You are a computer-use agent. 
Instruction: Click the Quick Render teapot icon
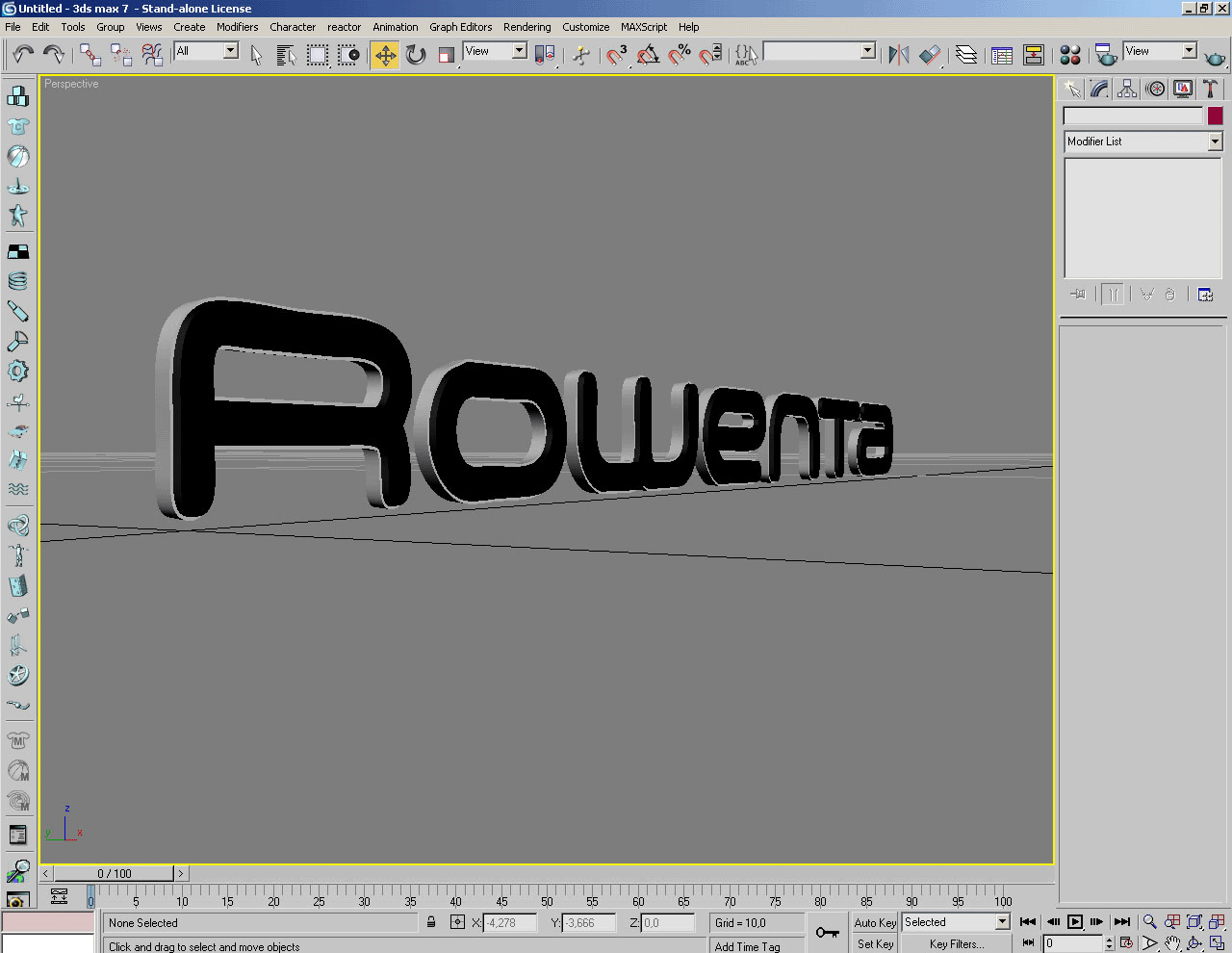(x=1216, y=58)
